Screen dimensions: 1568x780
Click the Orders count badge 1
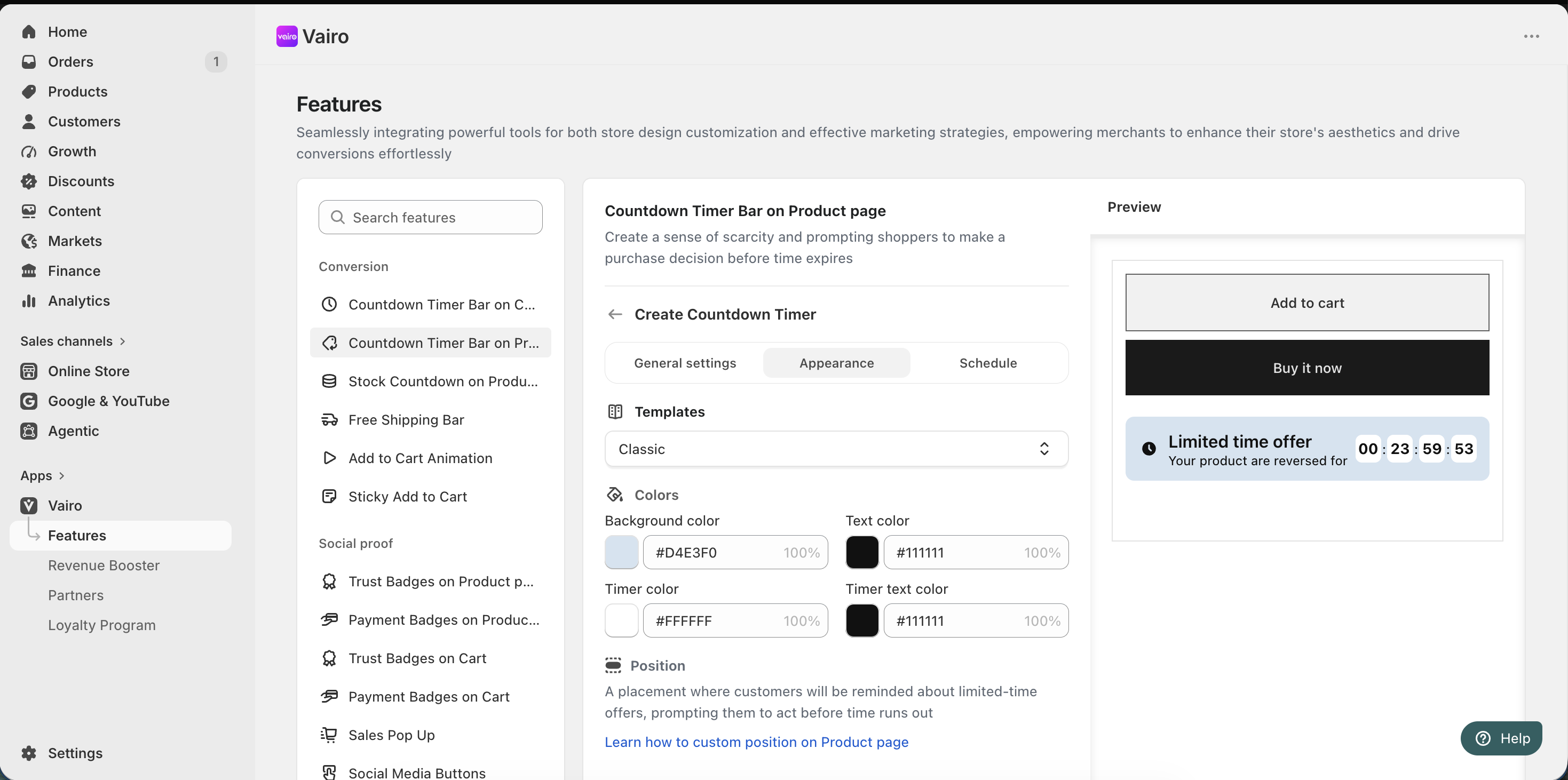[216, 61]
